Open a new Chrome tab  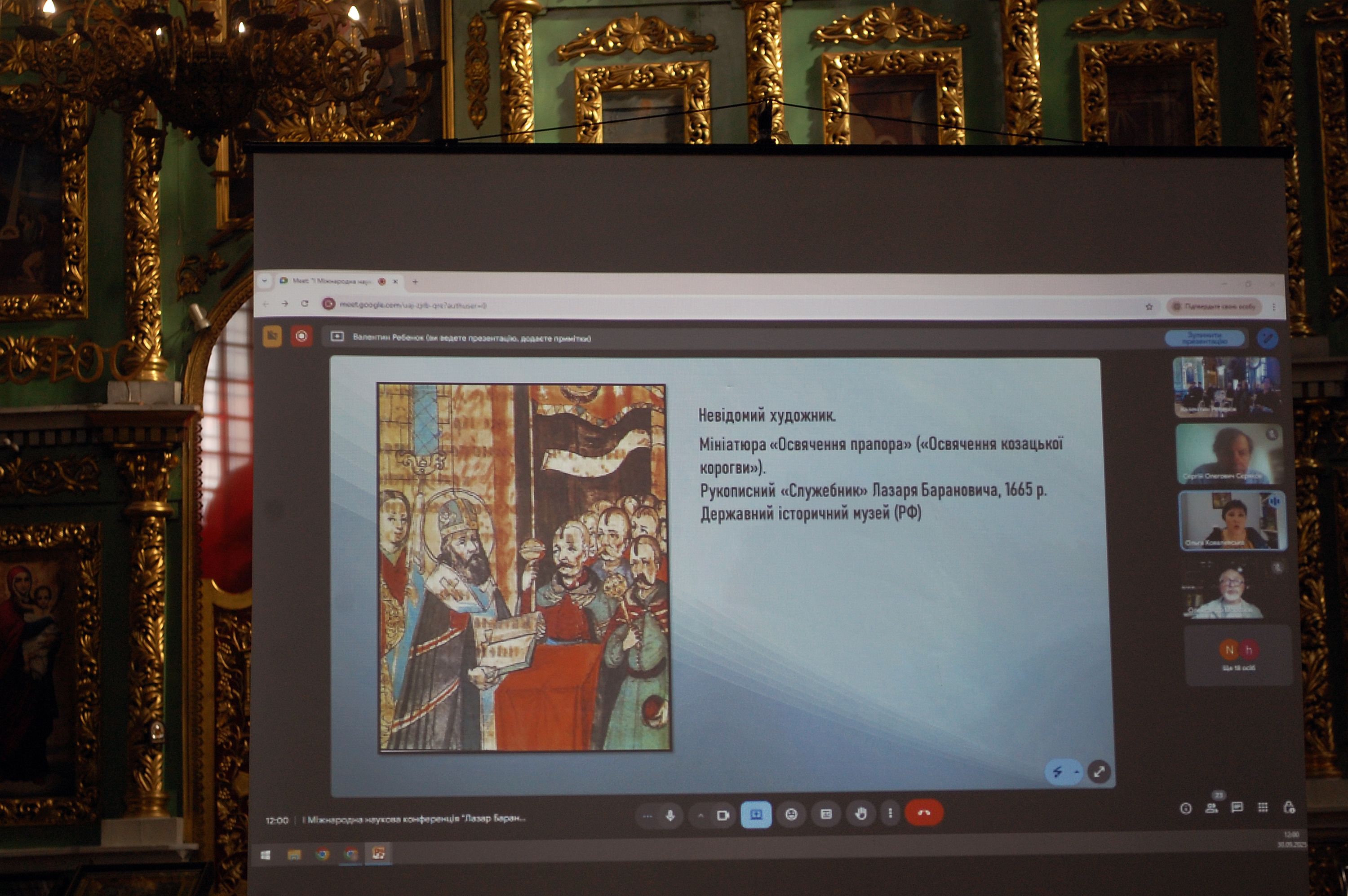click(416, 282)
